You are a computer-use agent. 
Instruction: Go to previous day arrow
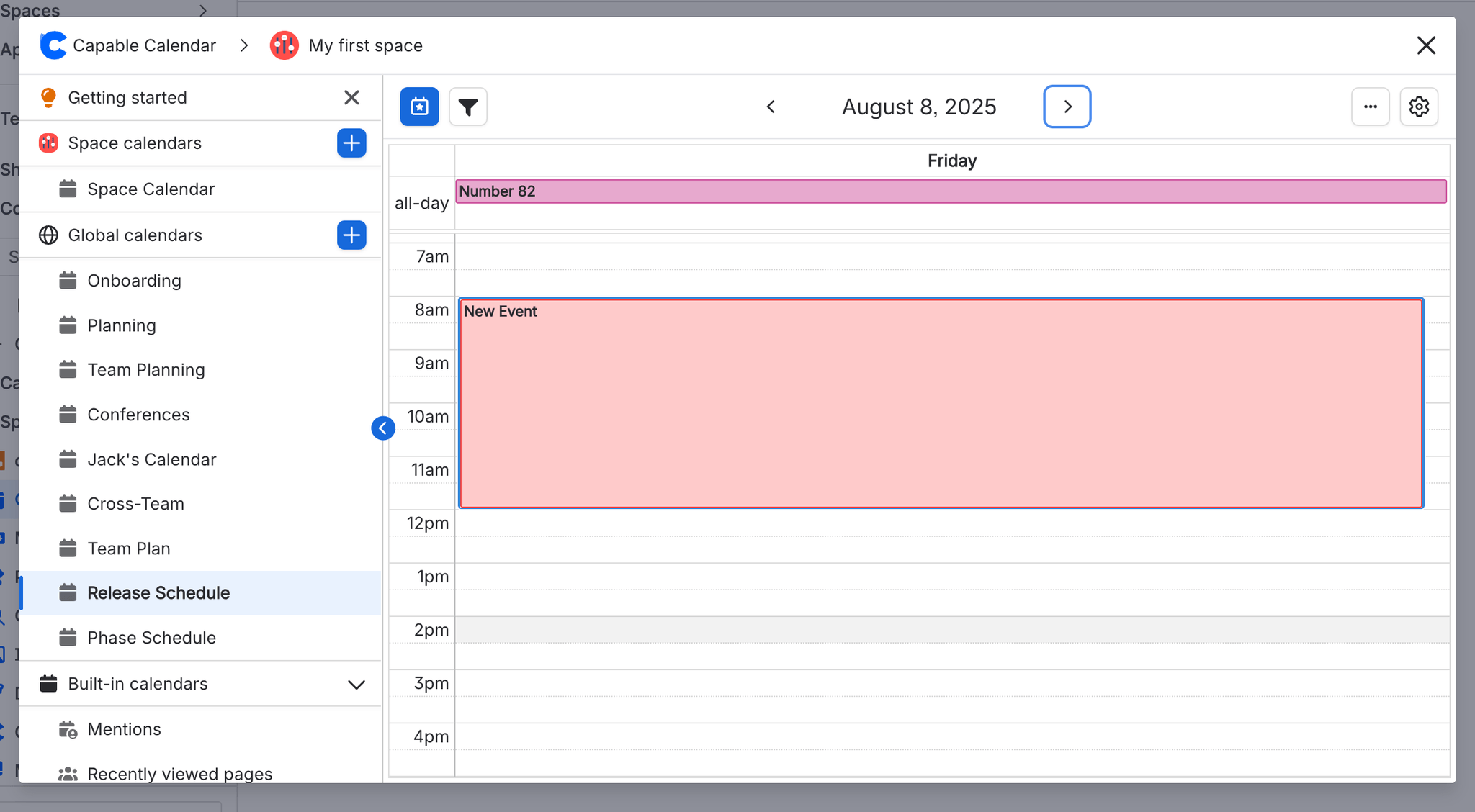tap(771, 107)
